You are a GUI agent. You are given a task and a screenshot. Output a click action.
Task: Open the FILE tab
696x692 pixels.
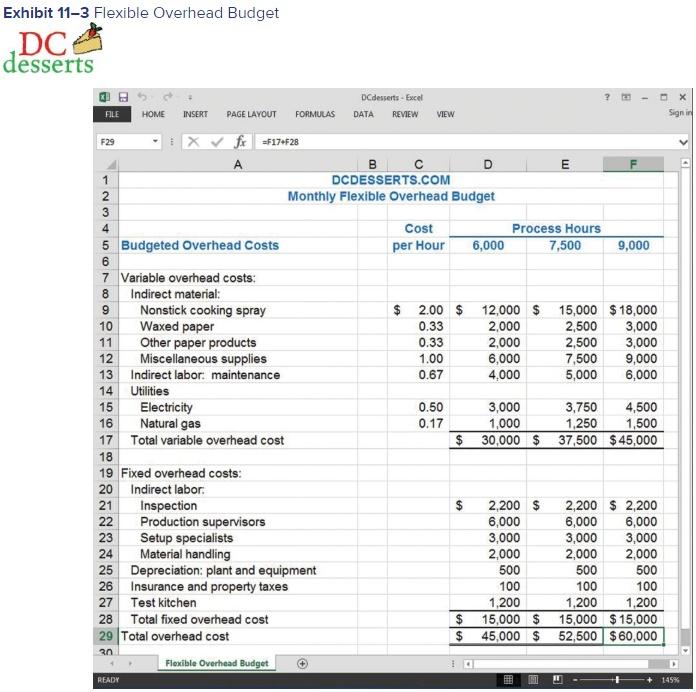[x=112, y=114]
